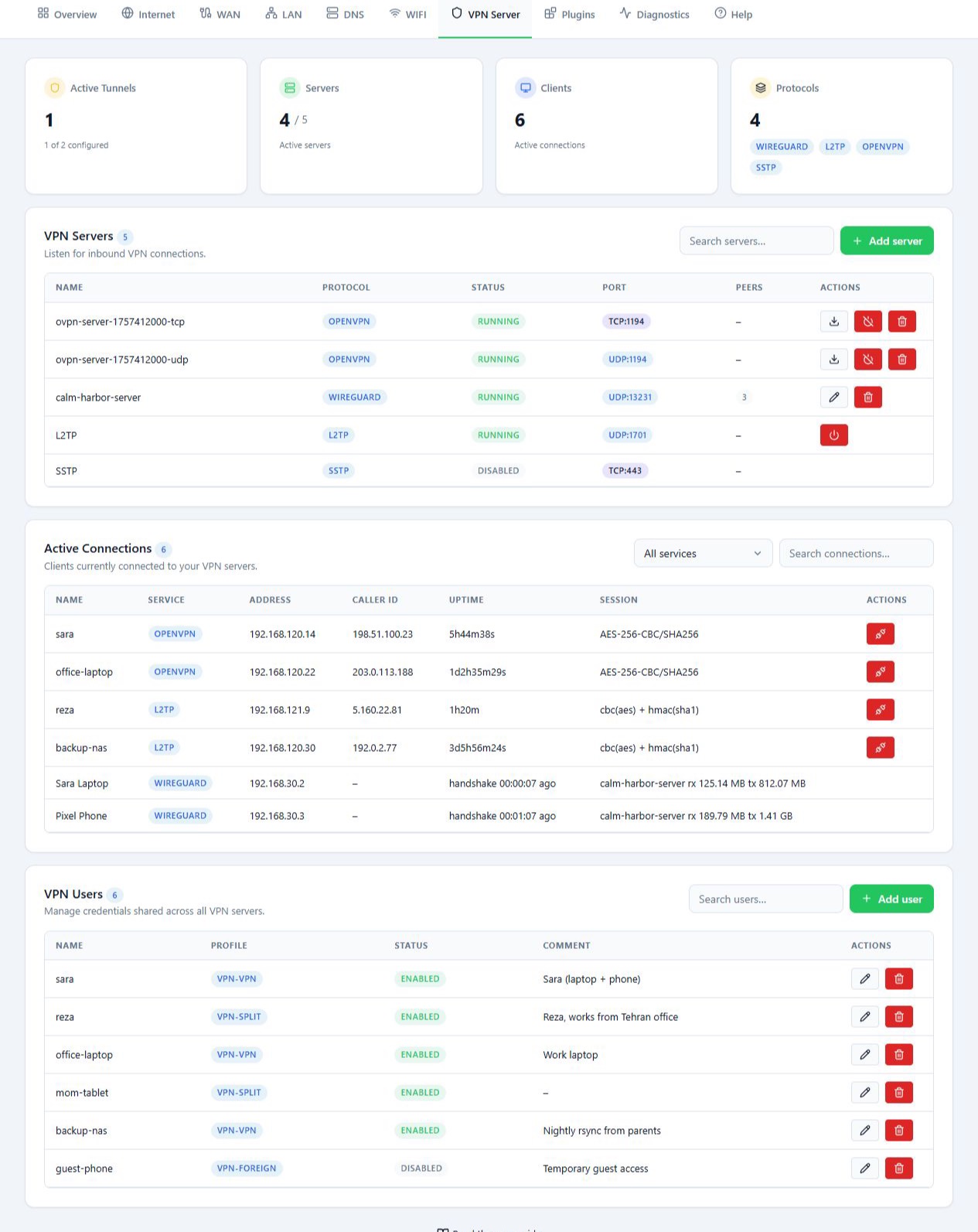Disconnect the sara OpenVPN connection
Image resolution: width=978 pixels, height=1232 pixels.
point(881,634)
